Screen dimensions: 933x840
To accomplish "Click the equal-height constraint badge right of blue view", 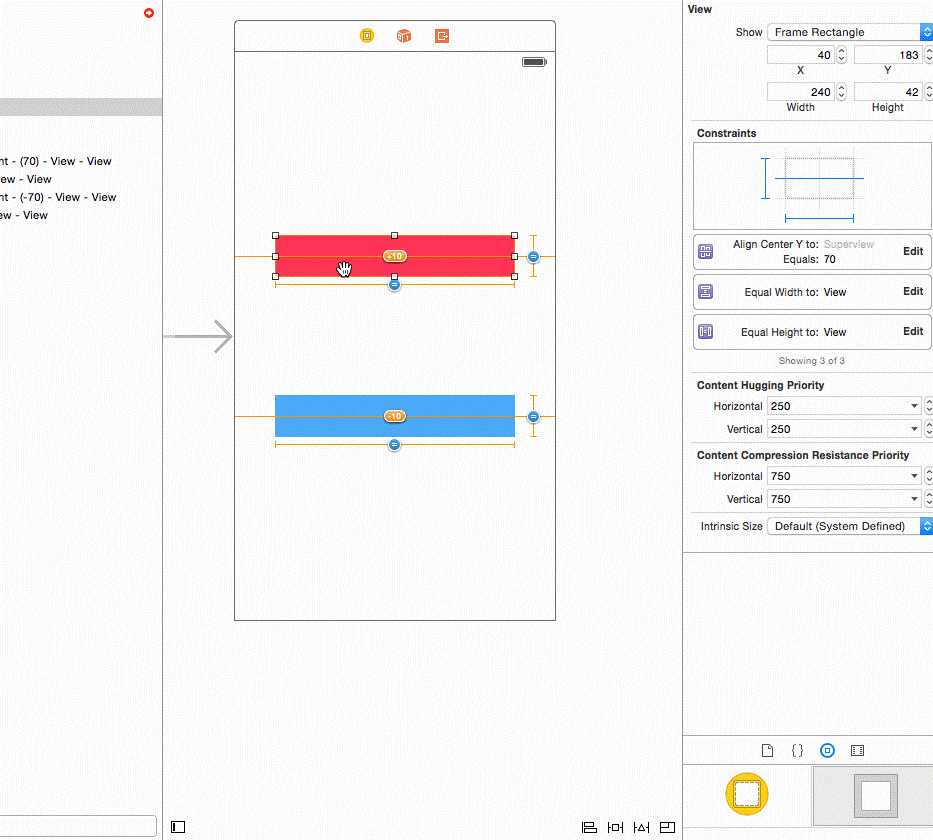I will click(533, 416).
